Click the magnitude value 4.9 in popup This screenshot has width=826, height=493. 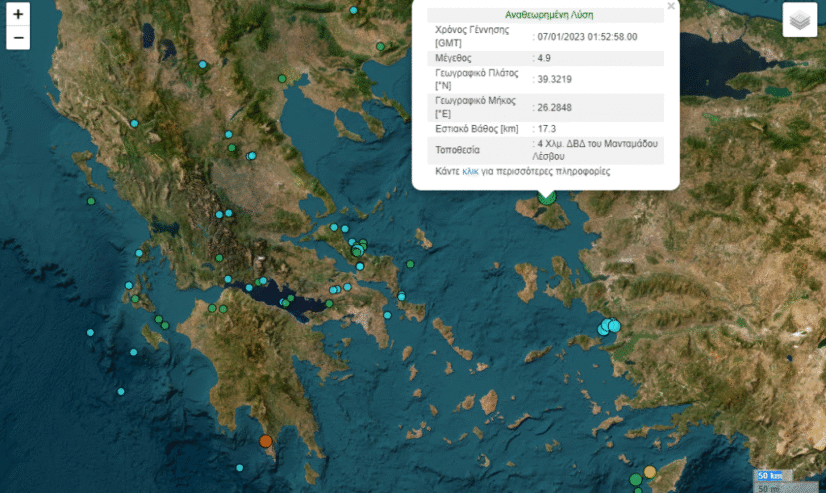[545, 59]
